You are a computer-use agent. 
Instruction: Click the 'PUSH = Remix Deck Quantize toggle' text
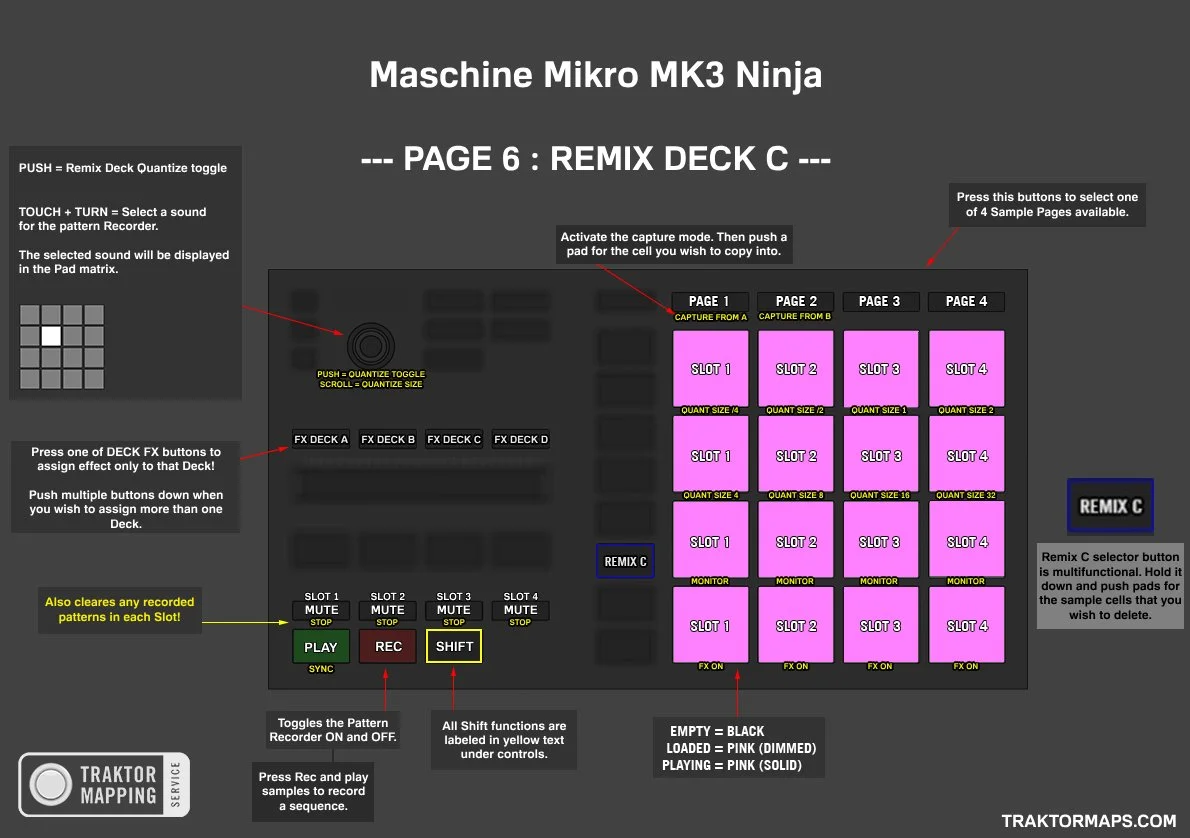click(123, 168)
